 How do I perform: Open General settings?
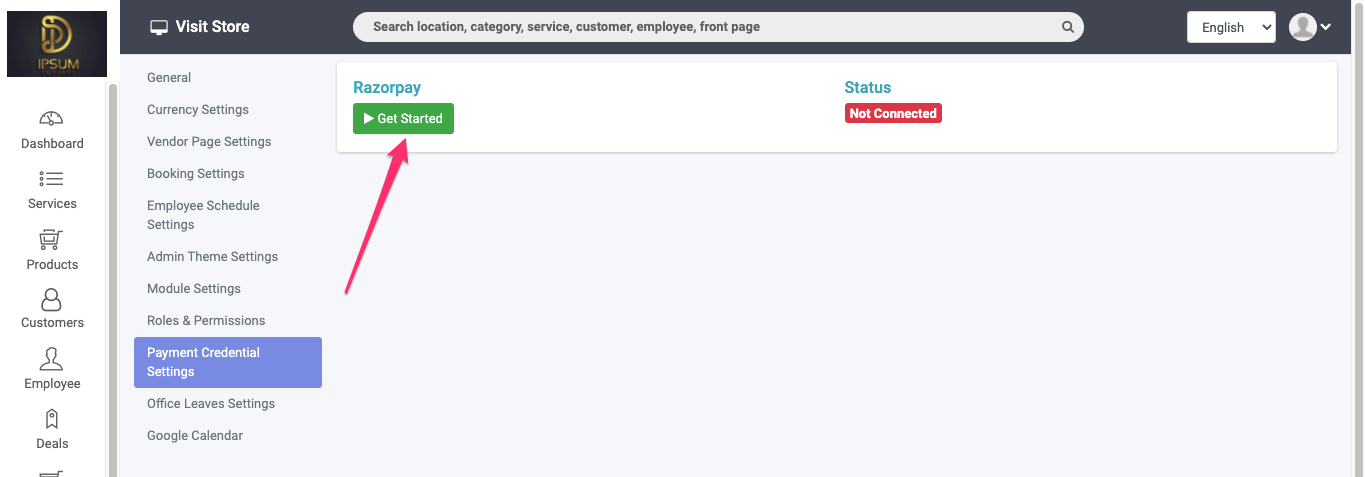point(169,77)
